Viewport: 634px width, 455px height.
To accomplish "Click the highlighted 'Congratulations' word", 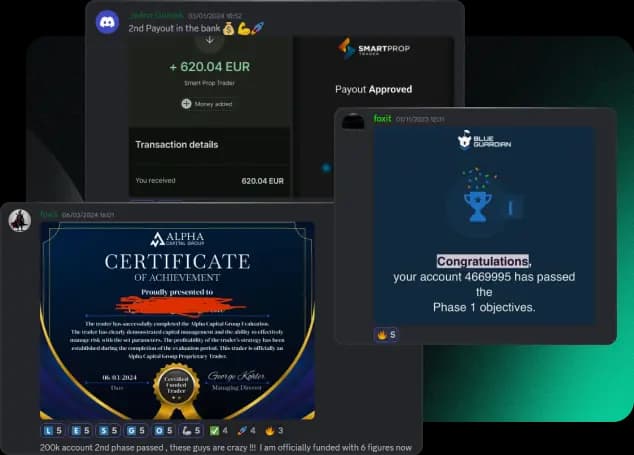I will tap(483, 261).
